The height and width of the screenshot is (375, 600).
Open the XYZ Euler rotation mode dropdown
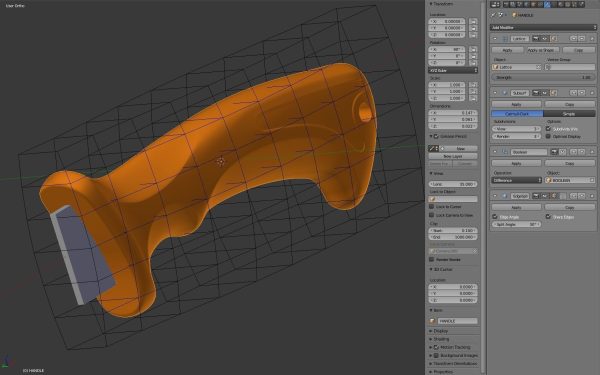[x=453, y=70]
